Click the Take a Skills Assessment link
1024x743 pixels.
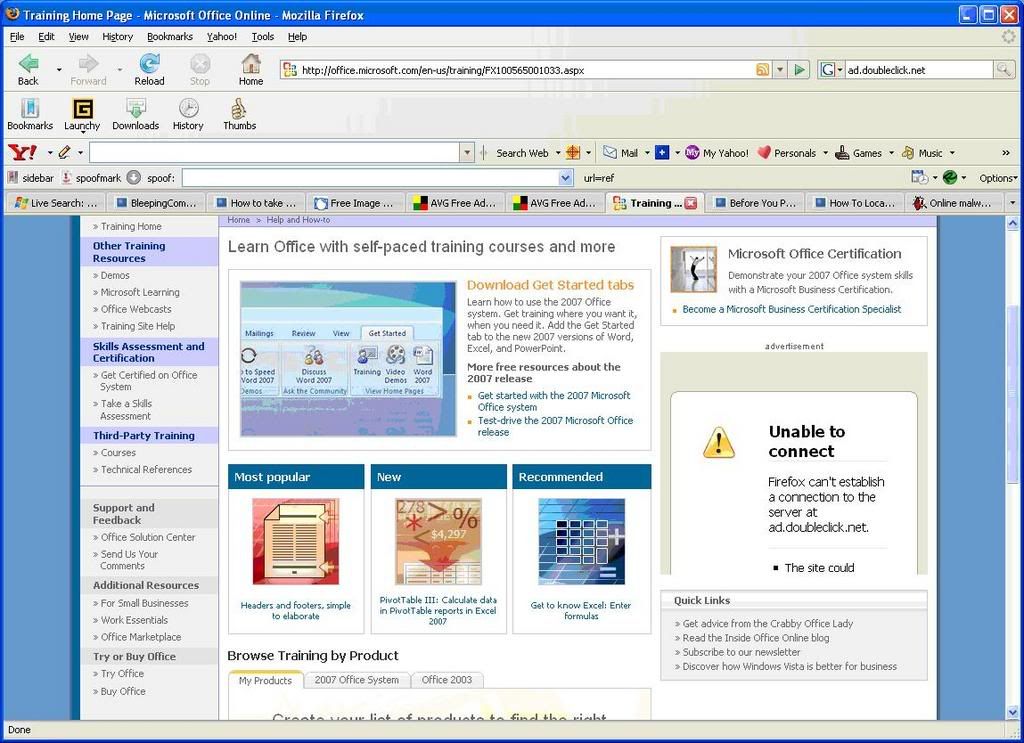coord(125,409)
